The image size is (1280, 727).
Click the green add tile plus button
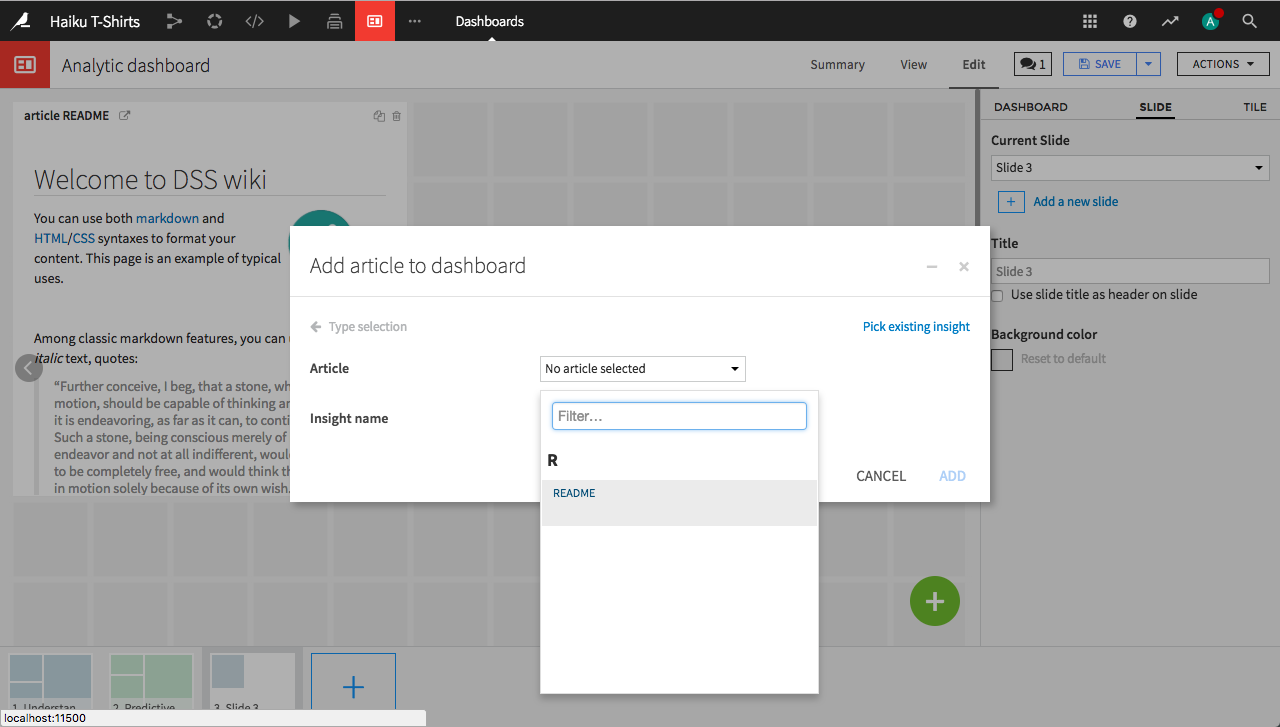(x=935, y=601)
